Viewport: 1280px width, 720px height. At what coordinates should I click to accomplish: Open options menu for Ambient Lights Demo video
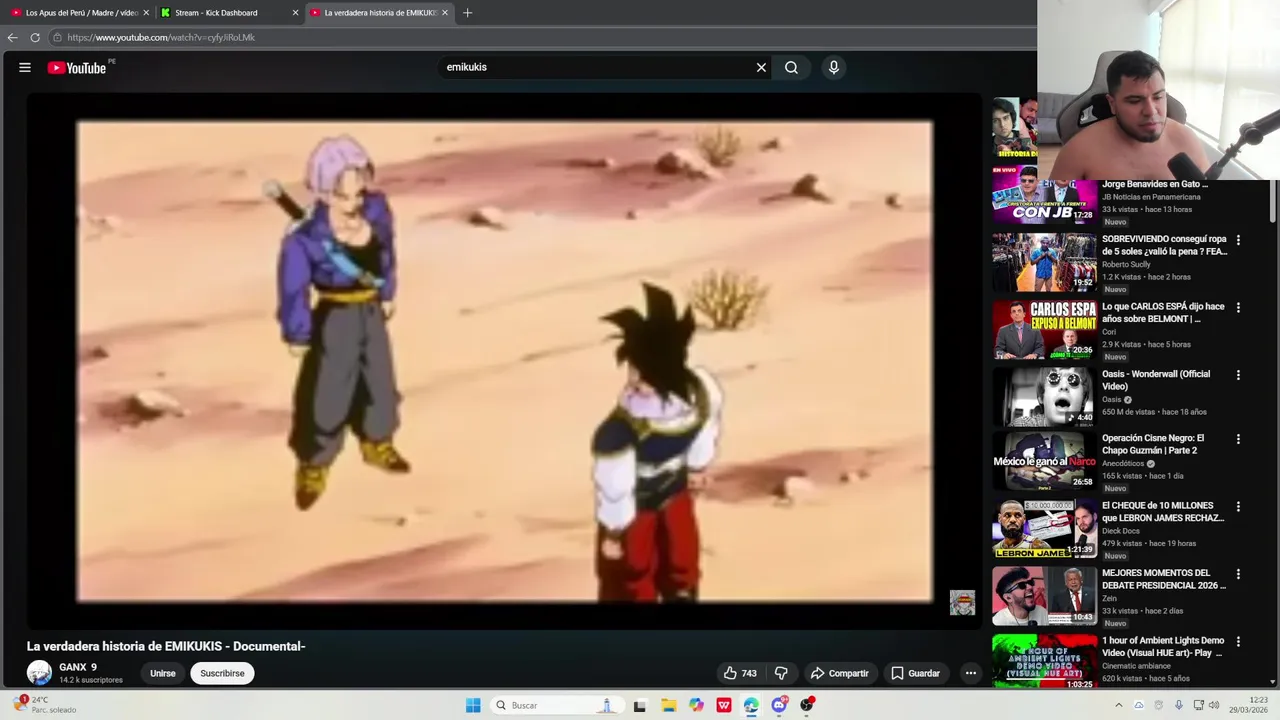pyautogui.click(x=1238, y=641)
